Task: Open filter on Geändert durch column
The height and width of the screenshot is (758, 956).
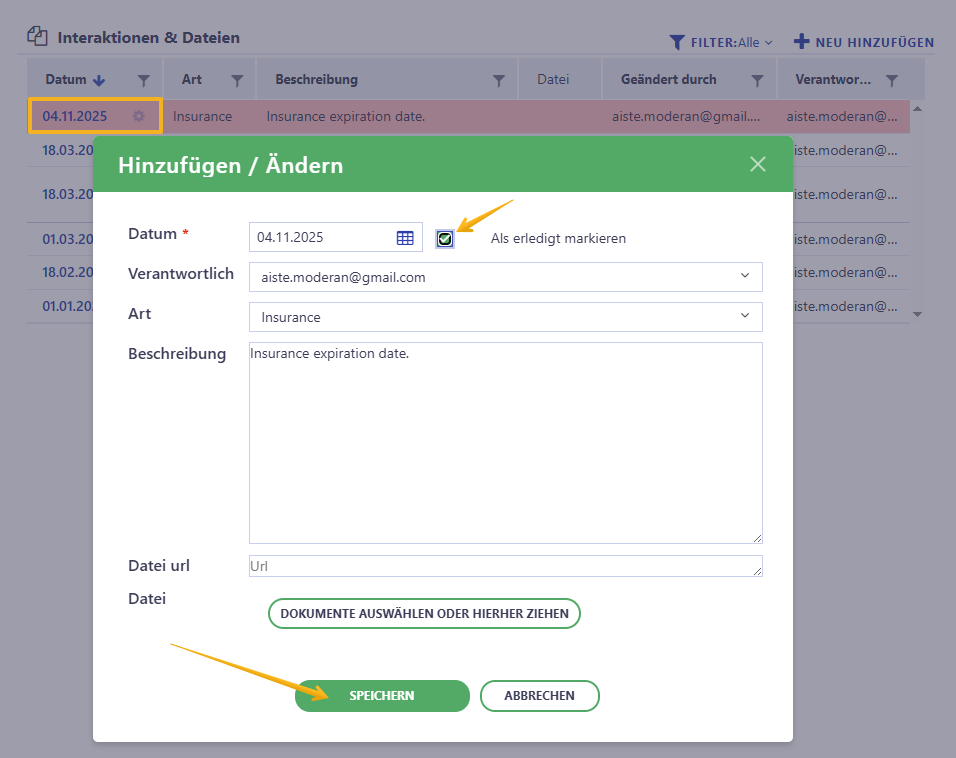Action: pos(757,80)
